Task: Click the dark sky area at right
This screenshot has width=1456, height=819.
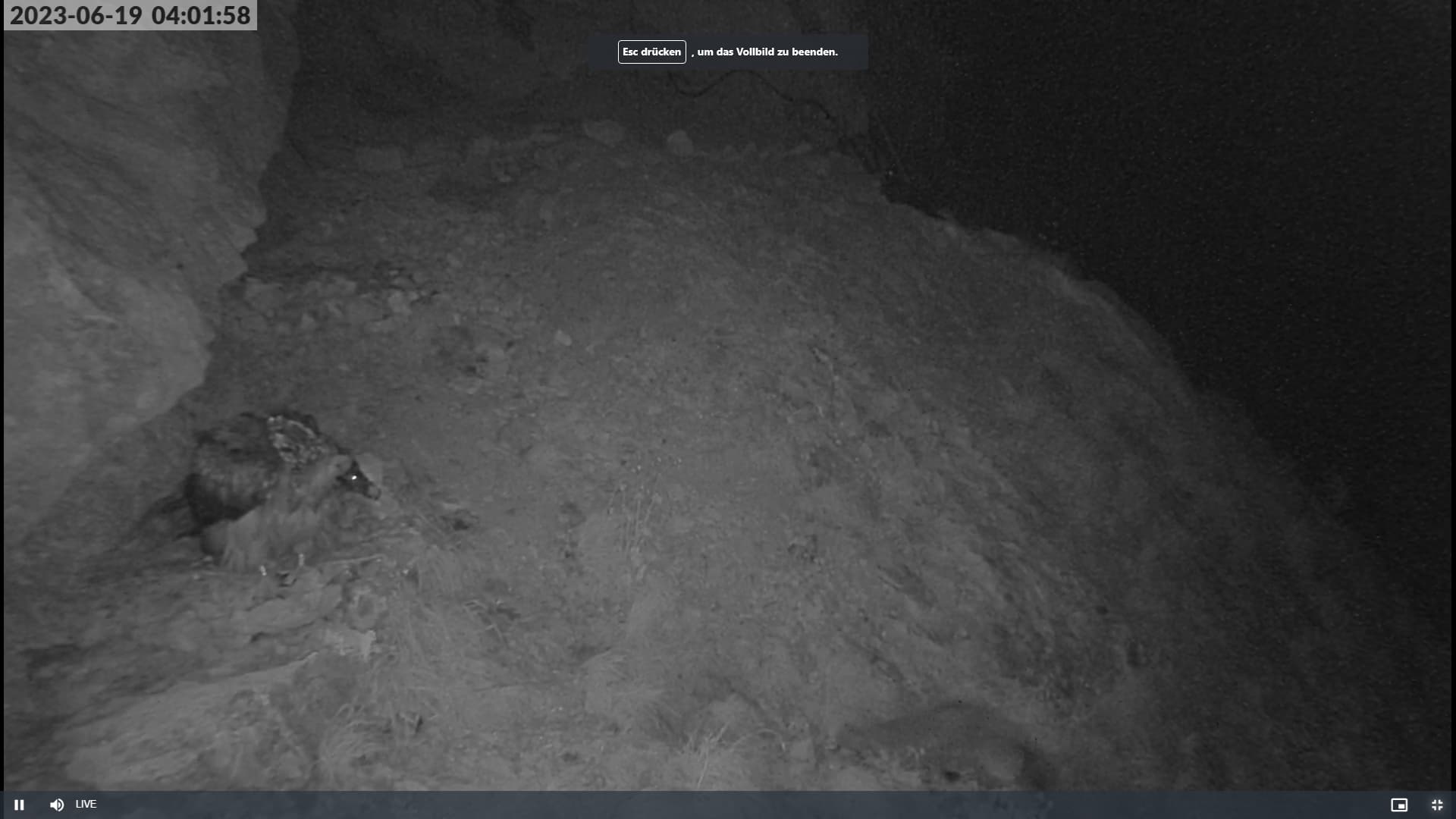Action: [1289, 190]
